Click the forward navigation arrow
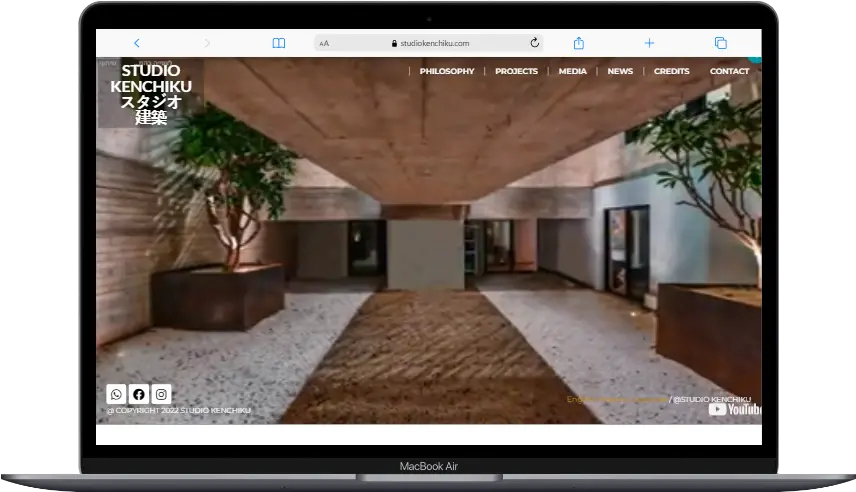The width and height of the screenshot is (856, 492). 207,43
